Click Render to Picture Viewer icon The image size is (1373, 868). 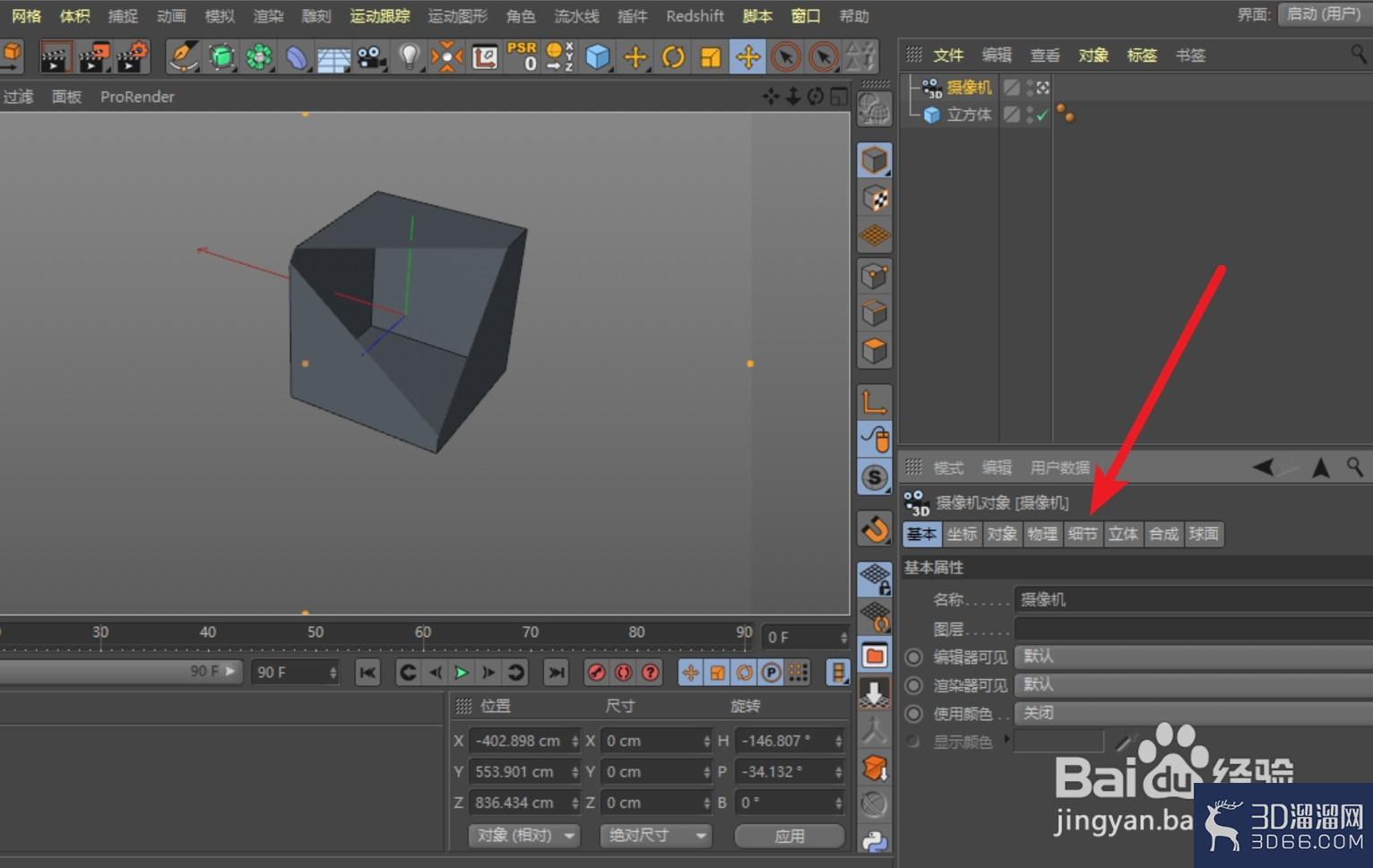click(x=93, y=57)
